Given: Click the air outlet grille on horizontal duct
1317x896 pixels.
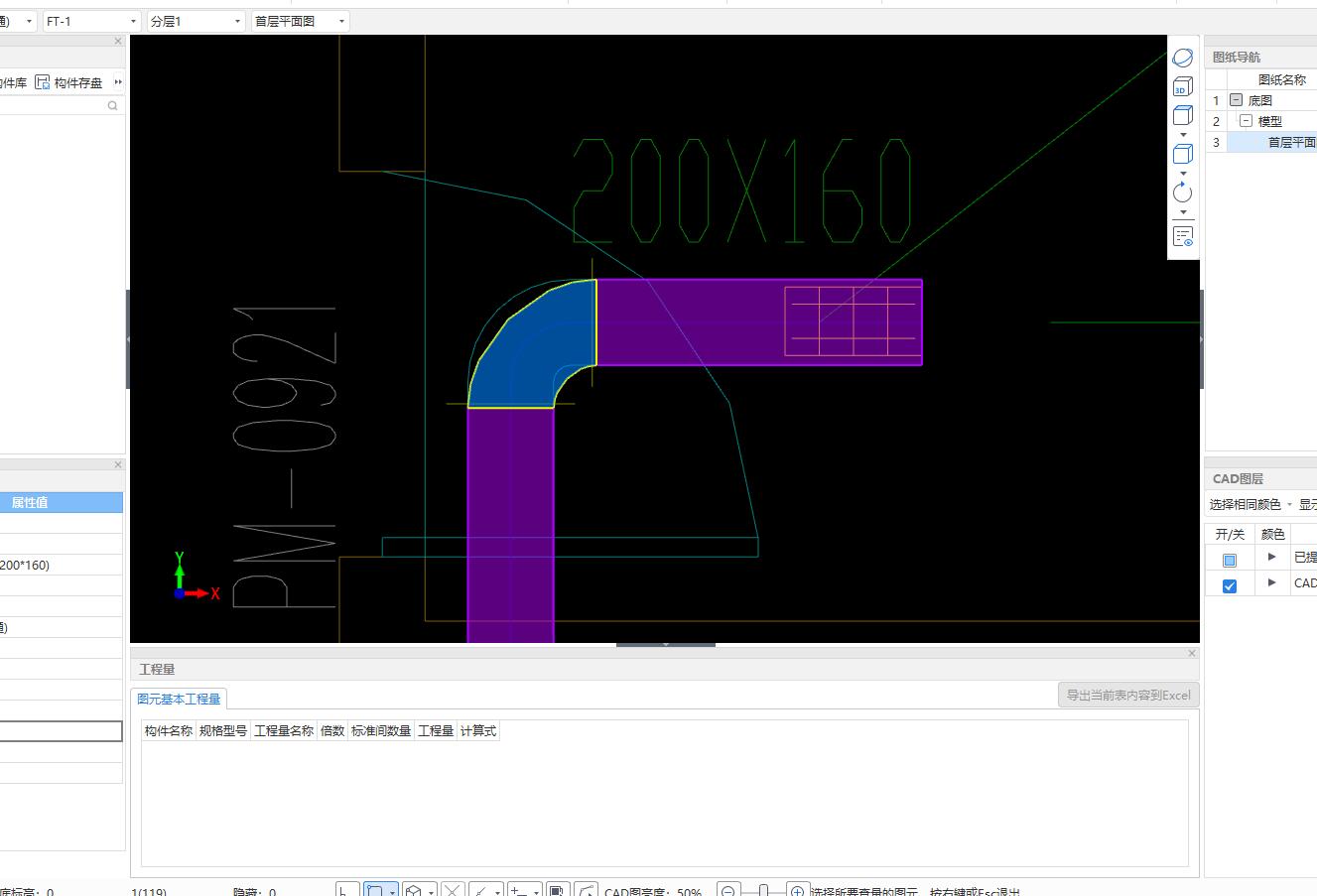Looking at the screenshot, I should [854, 320].
